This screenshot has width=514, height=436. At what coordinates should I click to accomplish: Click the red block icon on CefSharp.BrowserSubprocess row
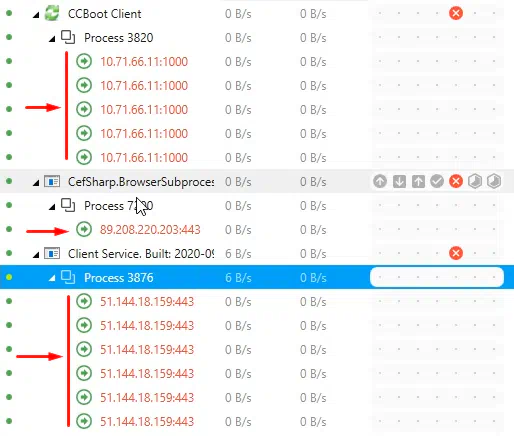(x=456, y=181)
